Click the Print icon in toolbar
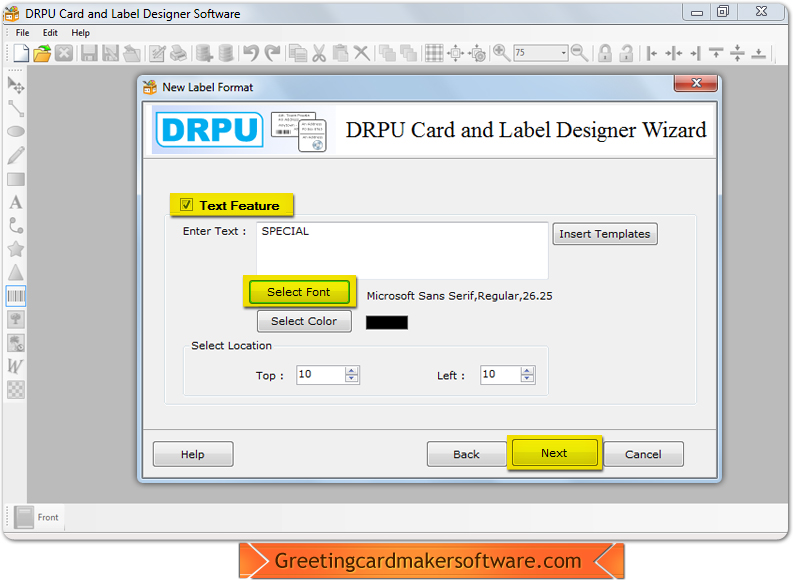The width and height of the screenshot is (793, 580). click(x=179, y=53)
